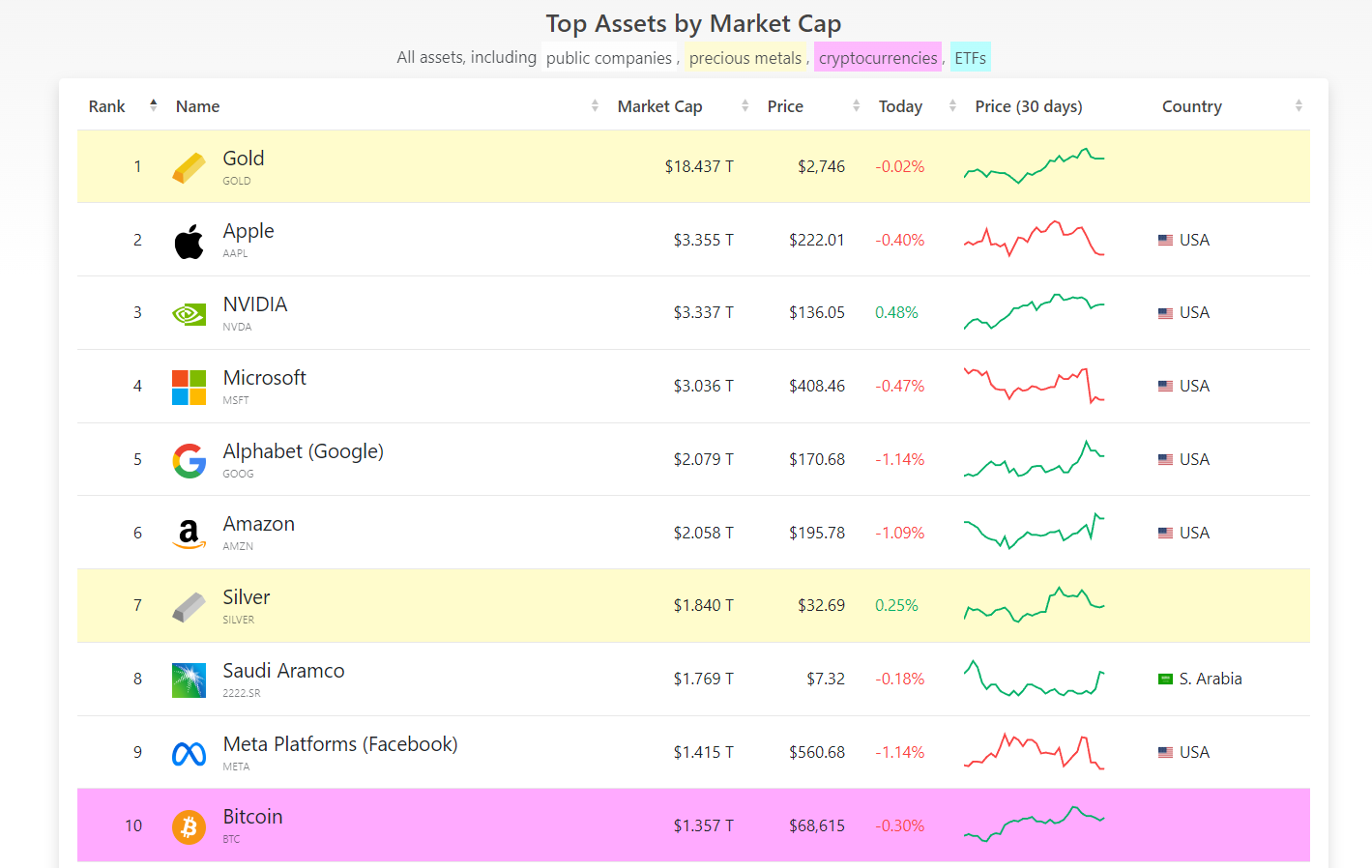Click Meta's 30-day price chart

1035,752
